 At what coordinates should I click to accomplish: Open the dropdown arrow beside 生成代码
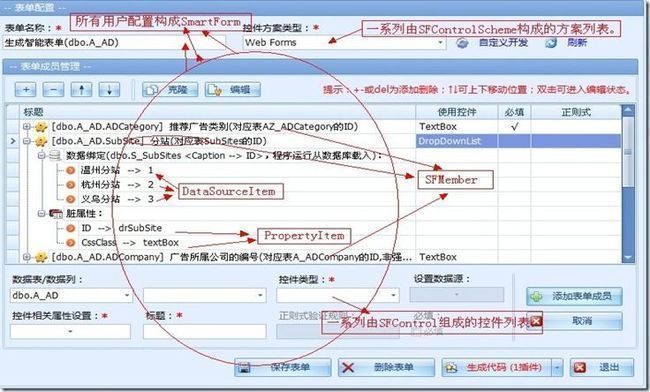(557, 367)
